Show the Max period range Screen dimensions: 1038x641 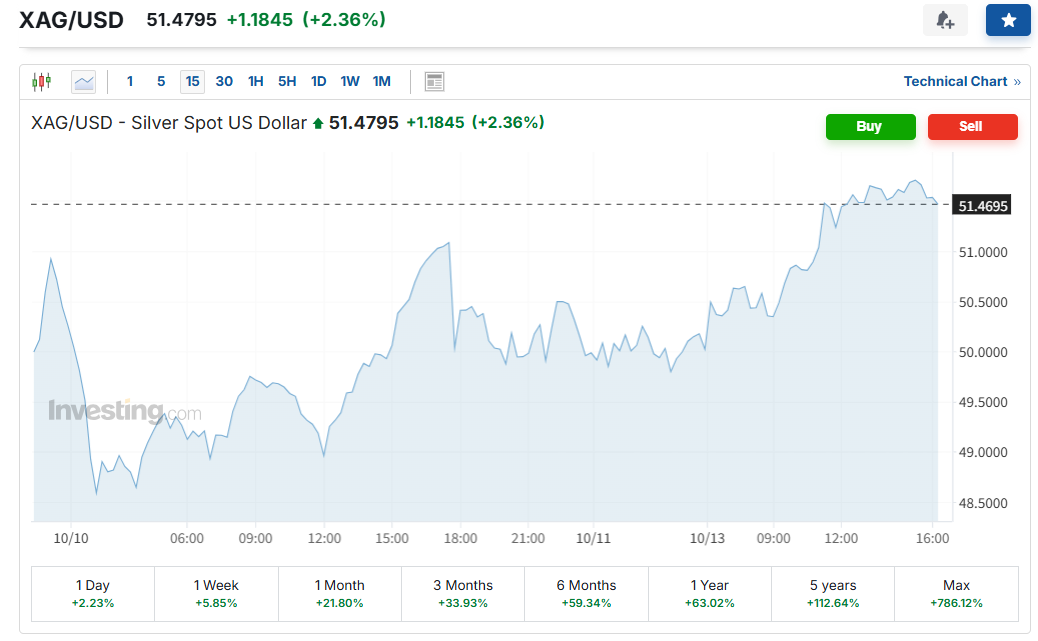pos(956,593)
